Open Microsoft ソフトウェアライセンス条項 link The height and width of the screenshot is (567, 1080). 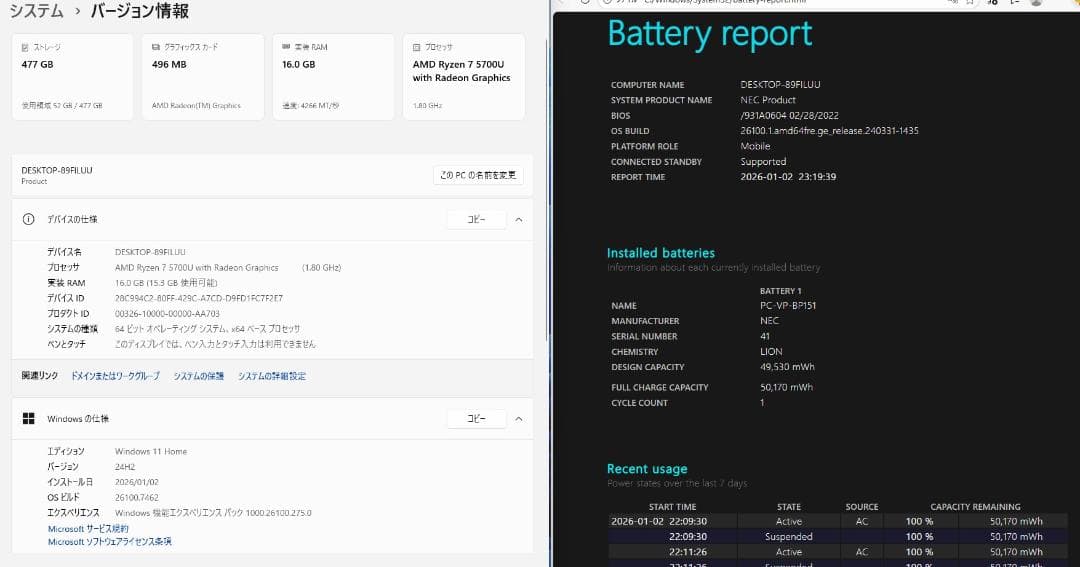[x=109, y=541]
